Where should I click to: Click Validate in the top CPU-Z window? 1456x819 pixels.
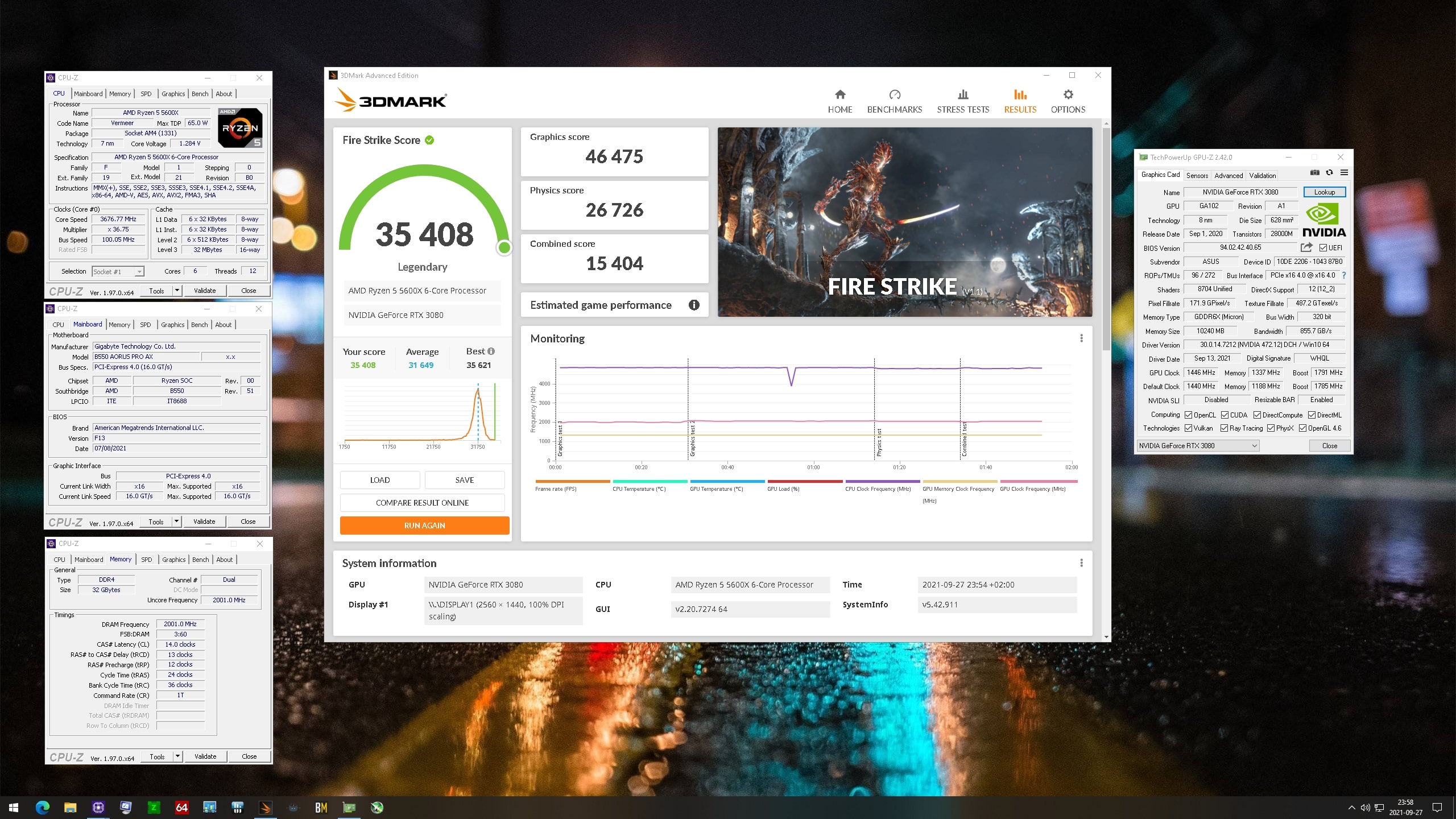pyautogui.click(x=205, y=291)
